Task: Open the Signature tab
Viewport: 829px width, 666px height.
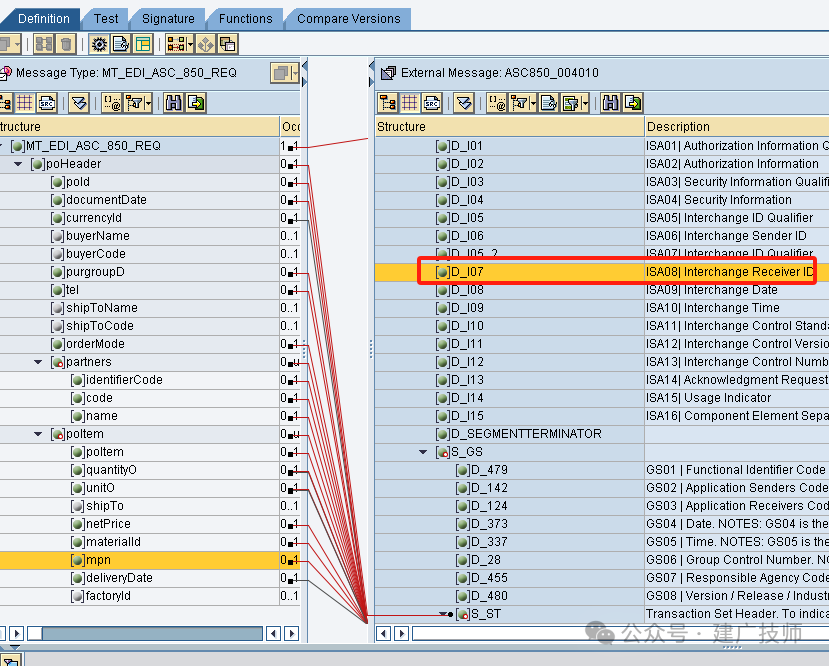Action: pos(168,19)
